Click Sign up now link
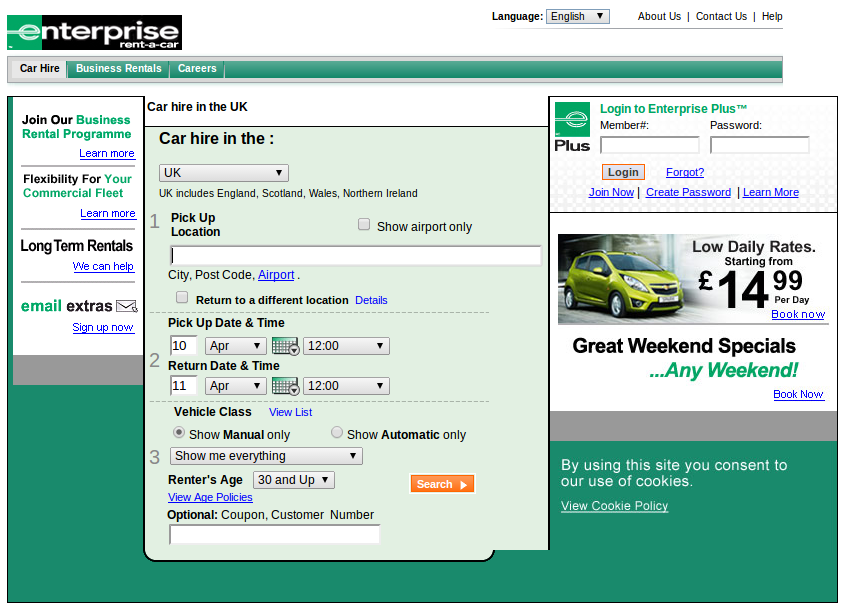Viewport: 846px width, 608px height. click(x=103, y=327)
